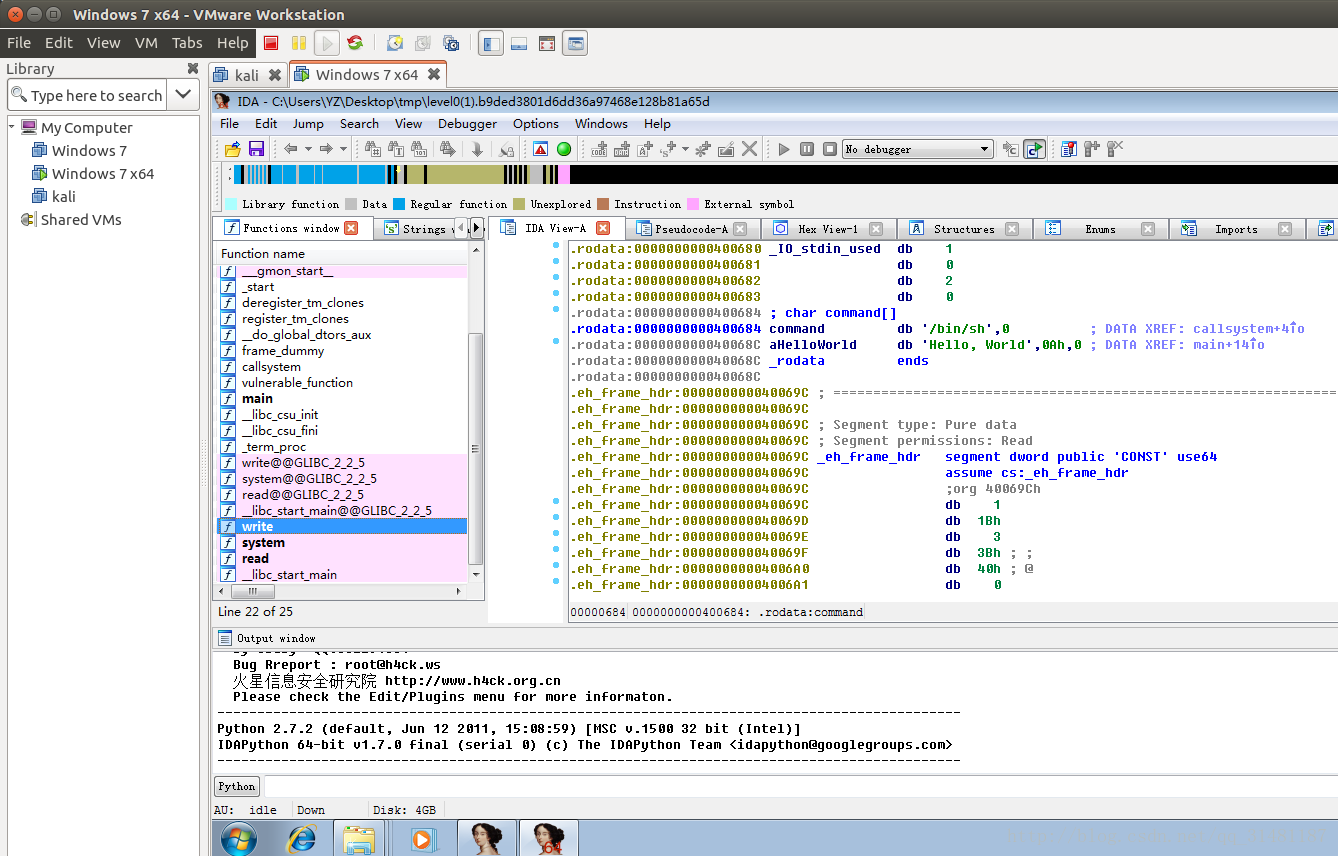Click the breakpoint list icon
Viewport: 1338px width, 856px height.
pos(1069,149)
